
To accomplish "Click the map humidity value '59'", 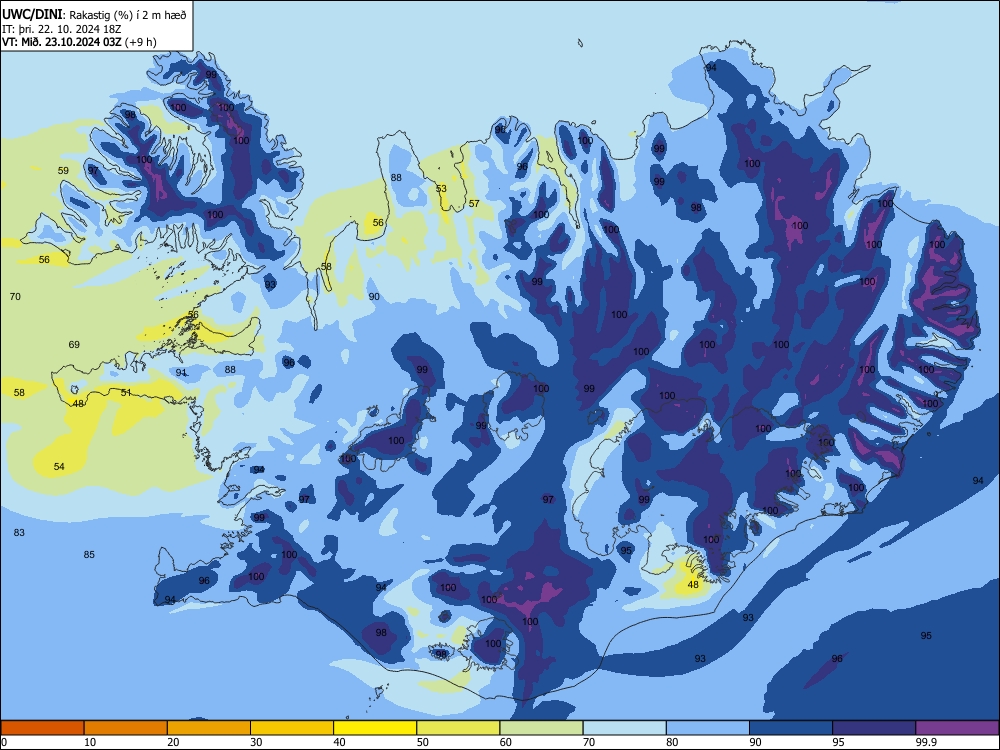I will tap(63, 171).
